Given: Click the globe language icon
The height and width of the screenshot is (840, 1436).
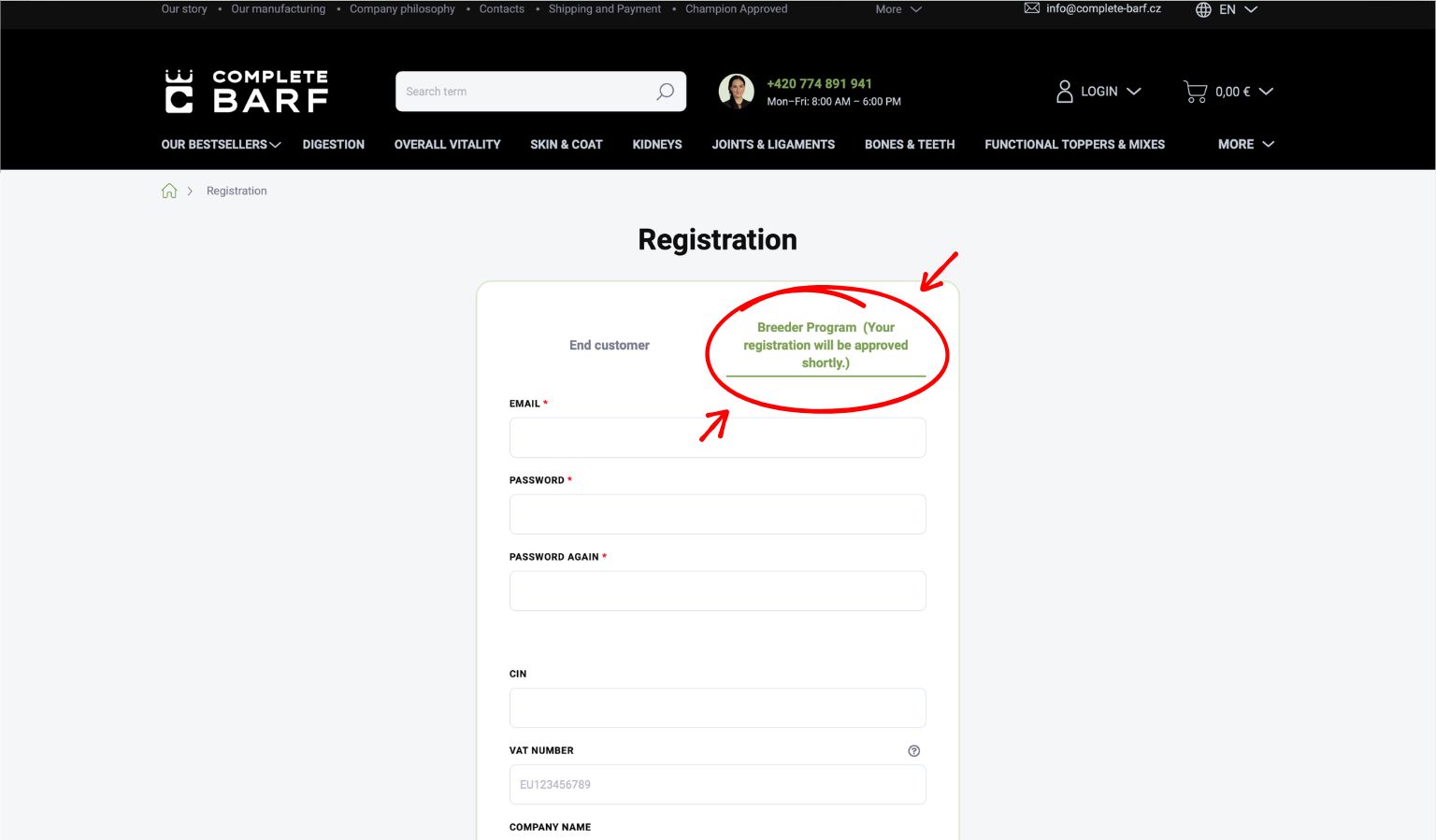Looking at the screenshot, I should [x=1203, y=9].
